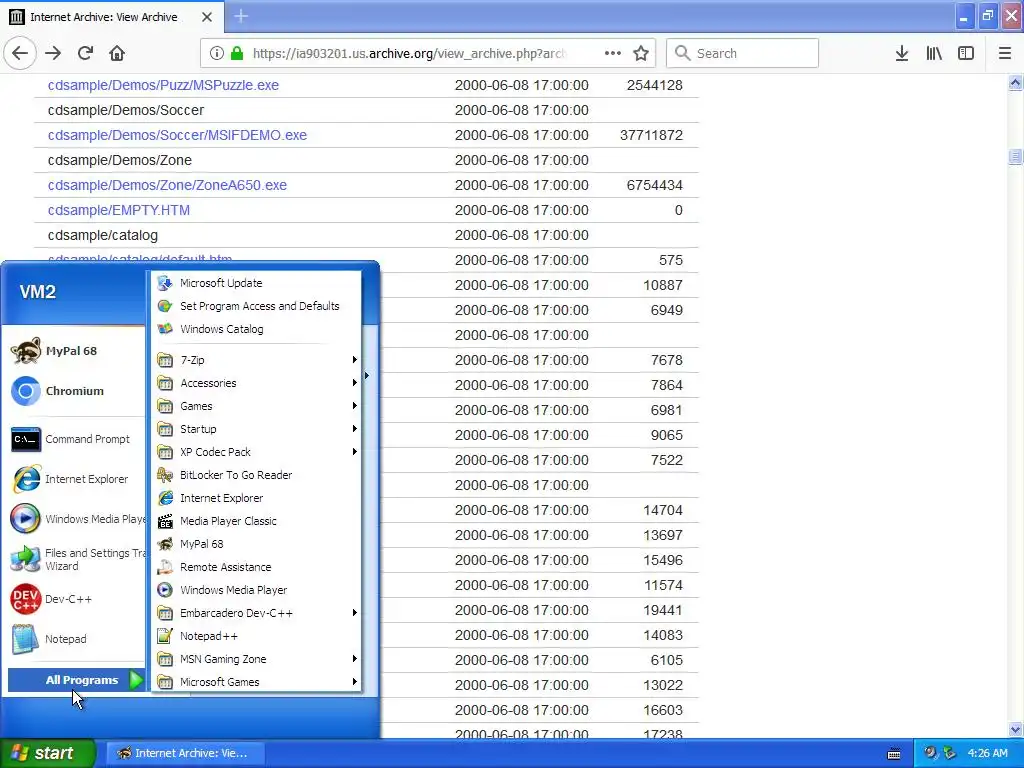Launch Media Player Classic
The image size is (1024, 768).
(256, 520)
